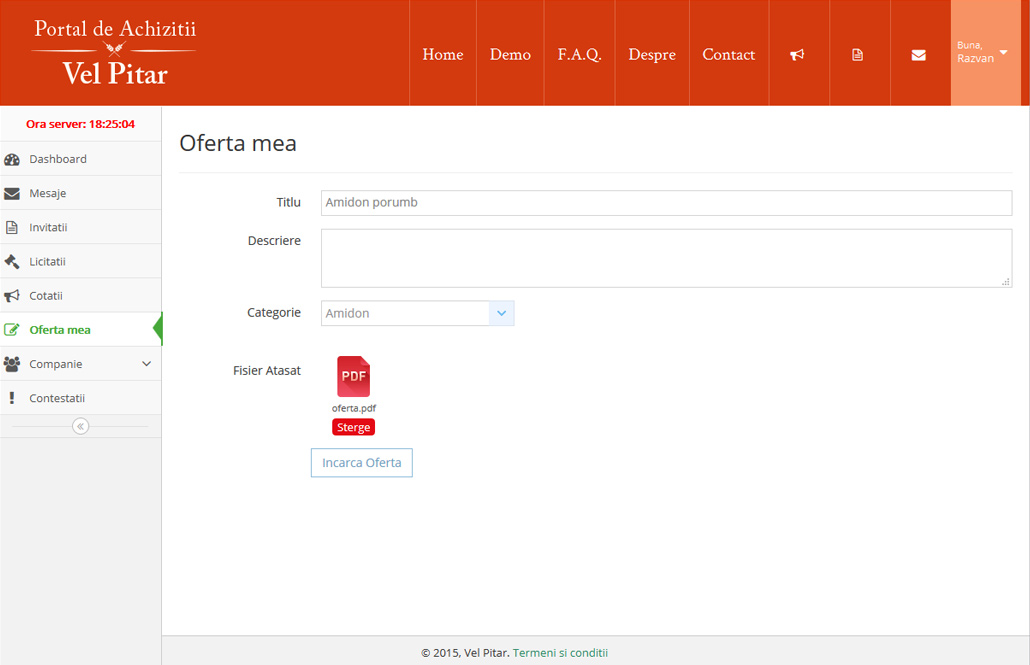Click the Ora server time text
Image resolution: width=1030 pixels, height=665 pixels.
click(80, 124)
